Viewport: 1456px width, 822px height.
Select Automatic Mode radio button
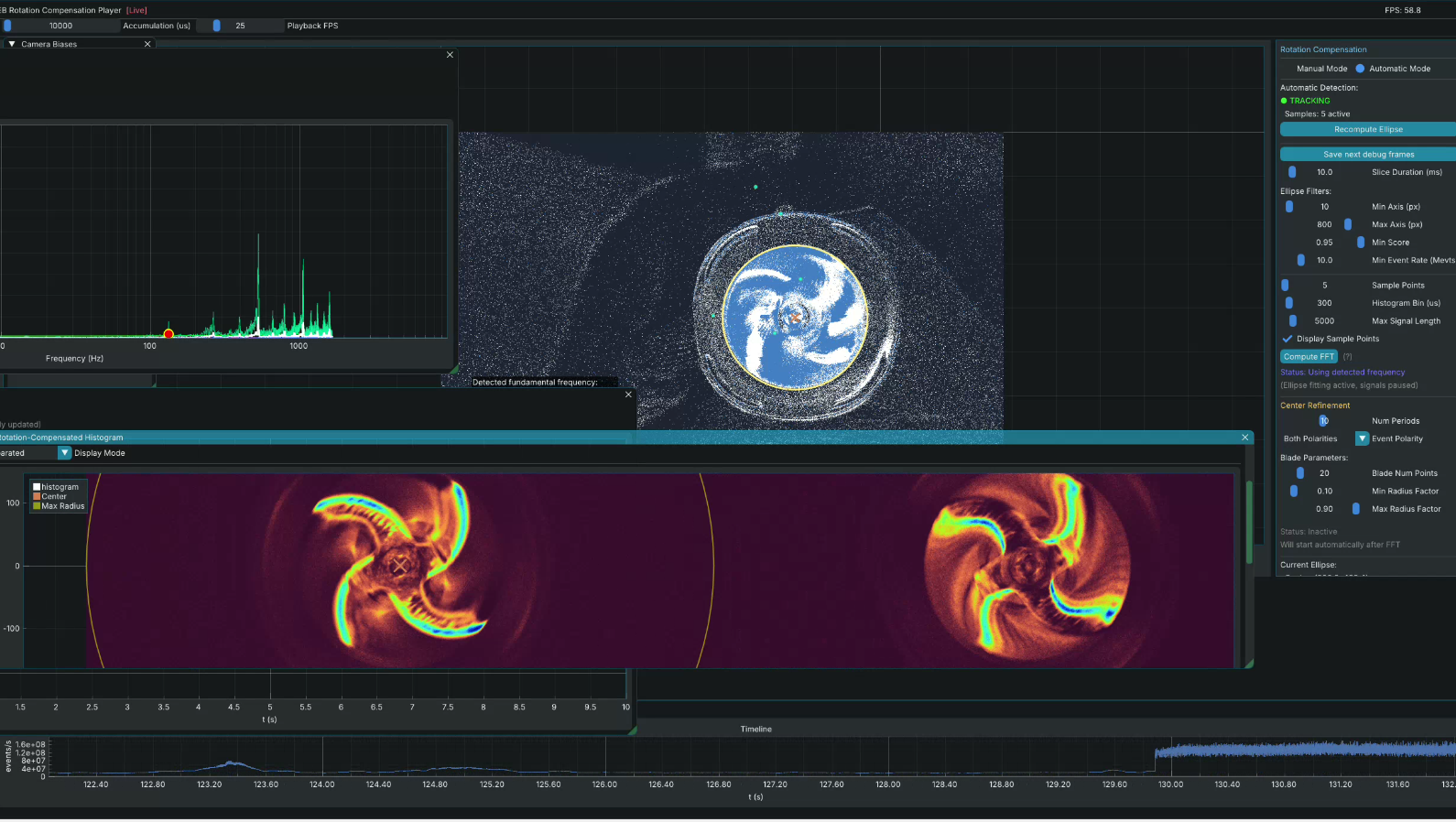click(x=1360, y=69)
